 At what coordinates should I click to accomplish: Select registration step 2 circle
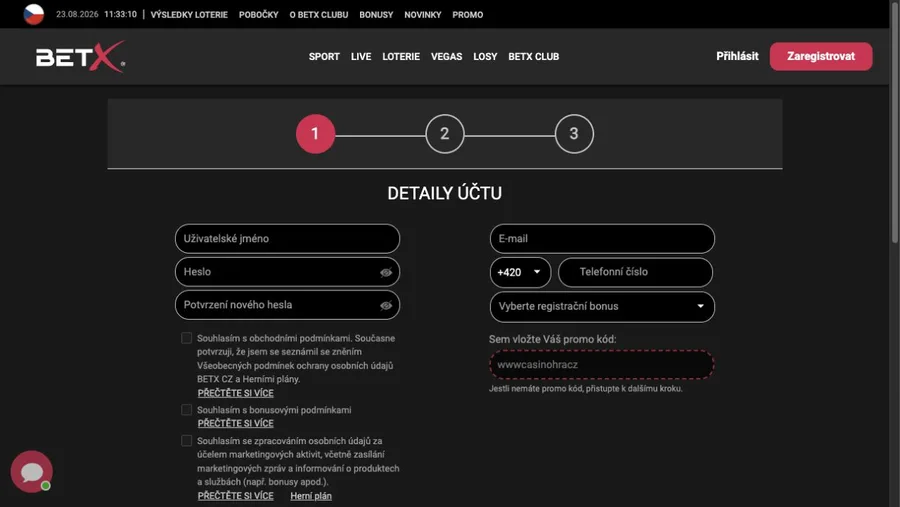[x=444, y=134]
